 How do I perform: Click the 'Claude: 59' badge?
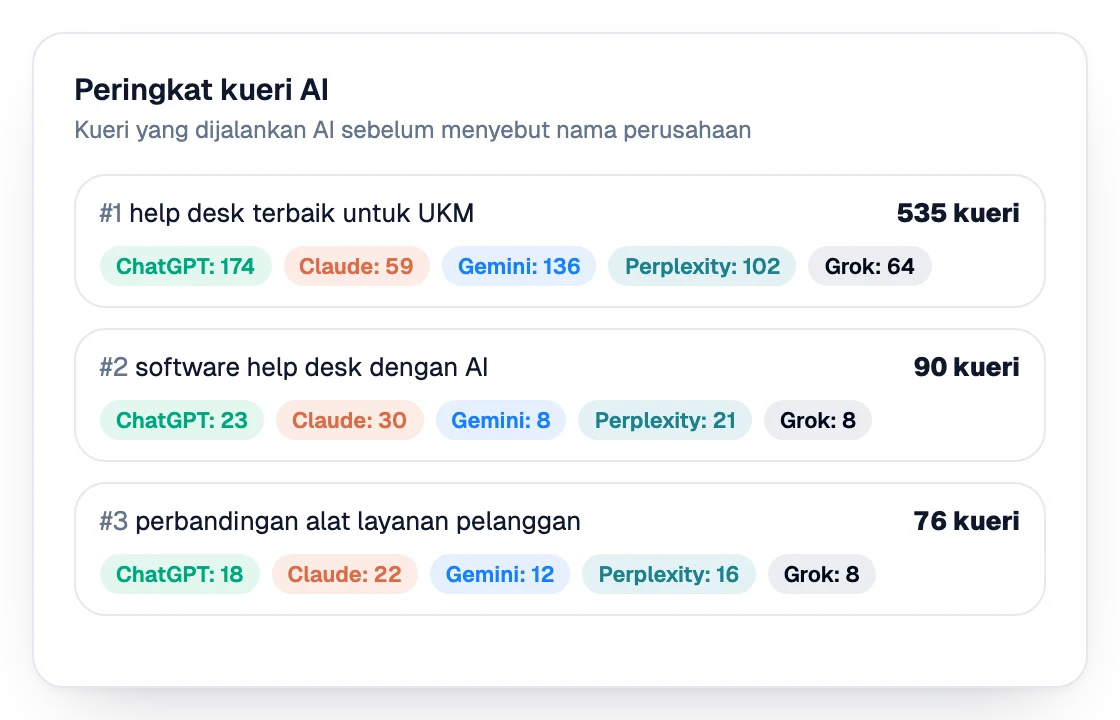[356, 266]
